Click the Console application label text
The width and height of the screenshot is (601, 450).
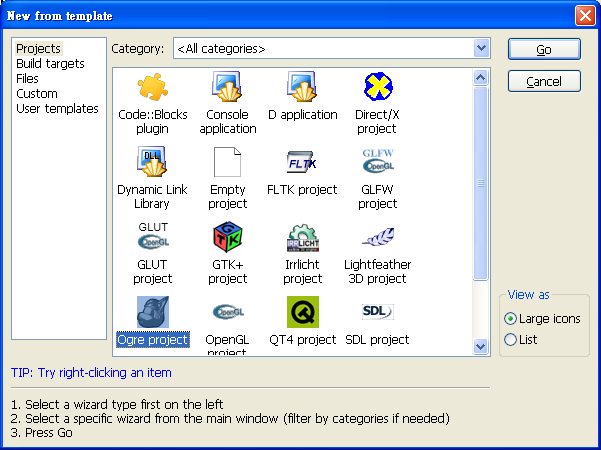[x=228, y=122]
